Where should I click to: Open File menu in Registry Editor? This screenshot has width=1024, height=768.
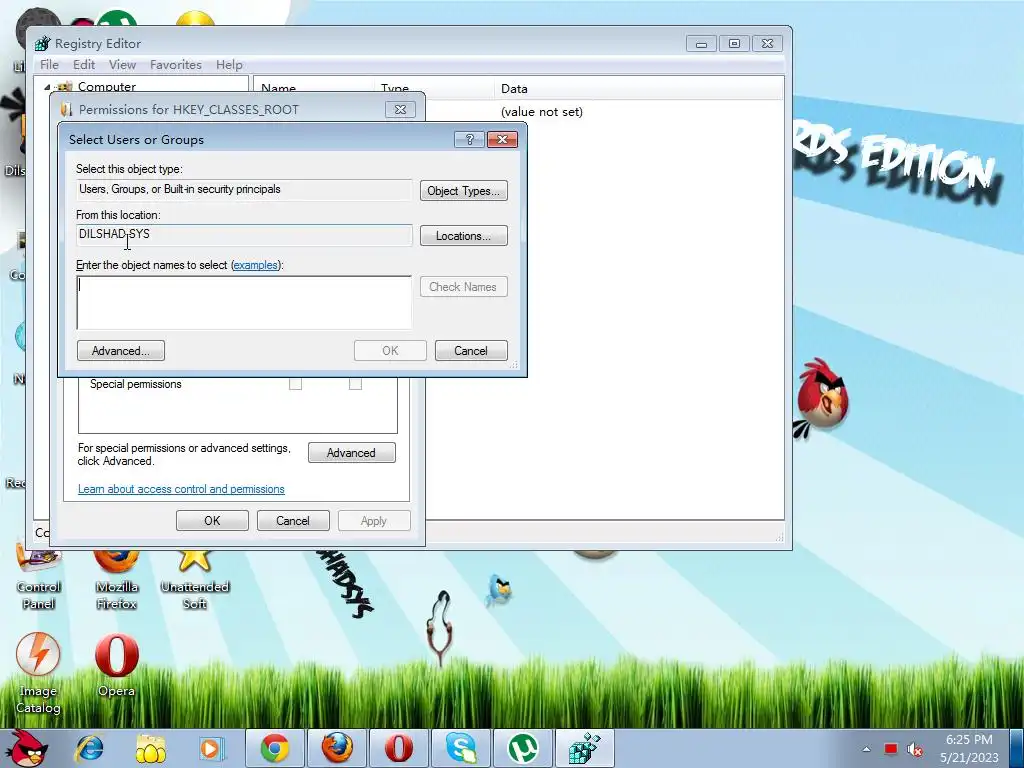pos(49,65)
